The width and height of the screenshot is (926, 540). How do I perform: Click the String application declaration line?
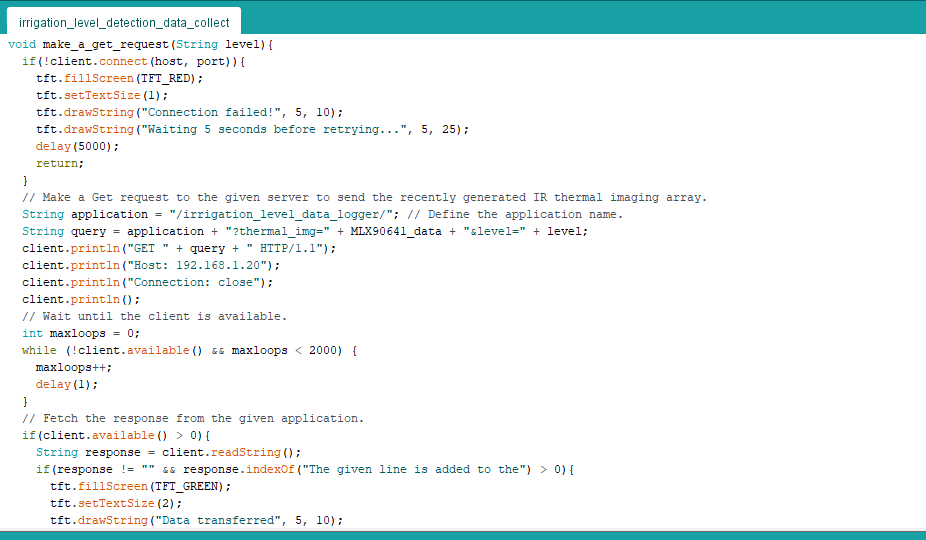pos(200,214)
